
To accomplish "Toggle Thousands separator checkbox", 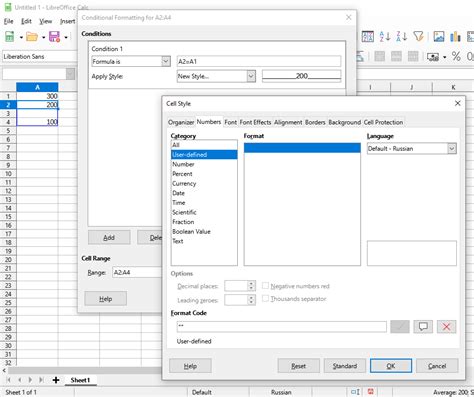I will pos(265,298).
